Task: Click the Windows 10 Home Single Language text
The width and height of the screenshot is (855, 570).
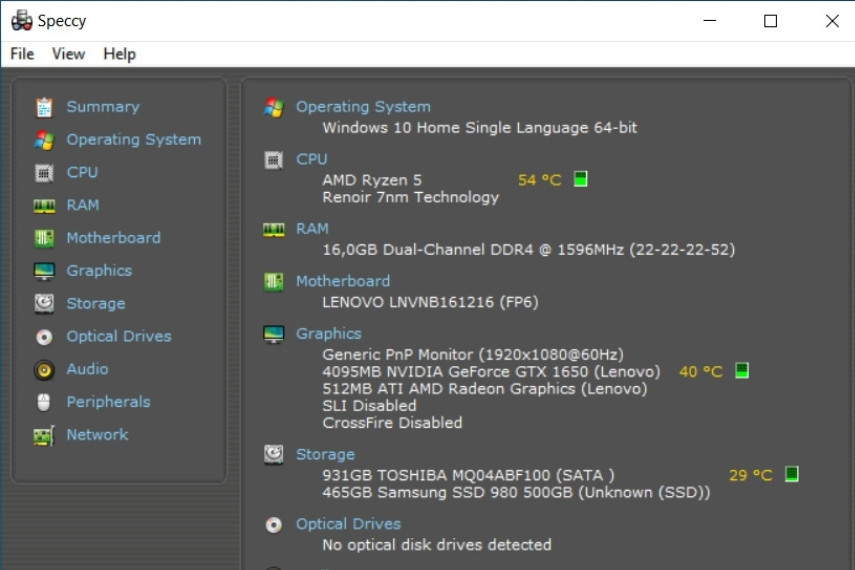Action: 480,128
